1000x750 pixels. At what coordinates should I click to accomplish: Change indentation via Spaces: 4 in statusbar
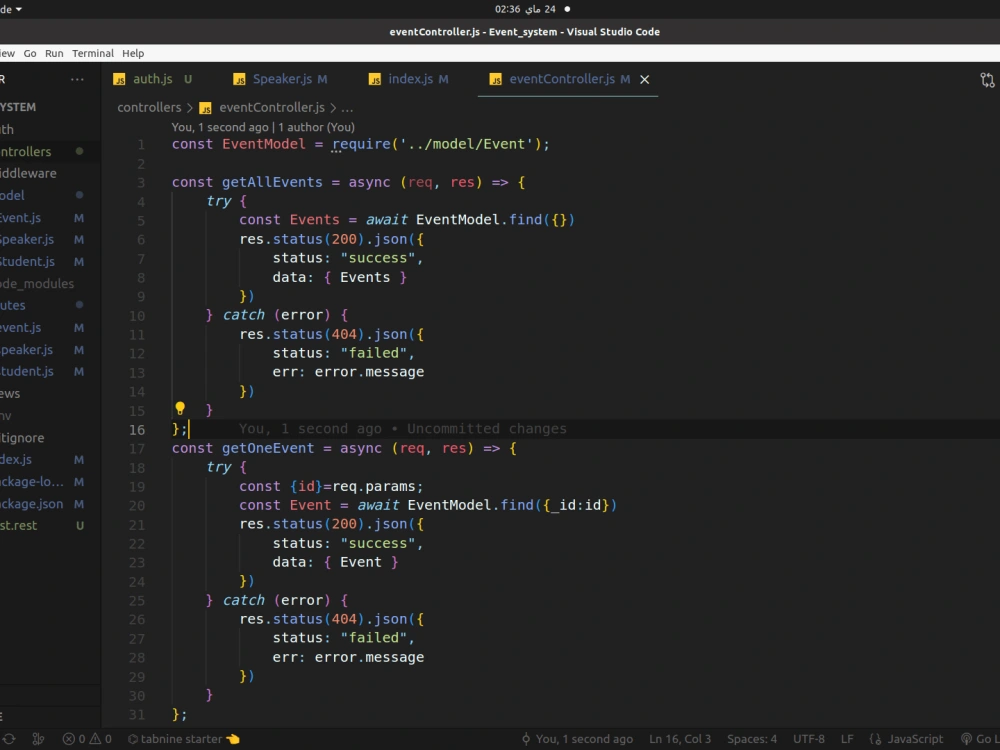[x=751, y=739]
